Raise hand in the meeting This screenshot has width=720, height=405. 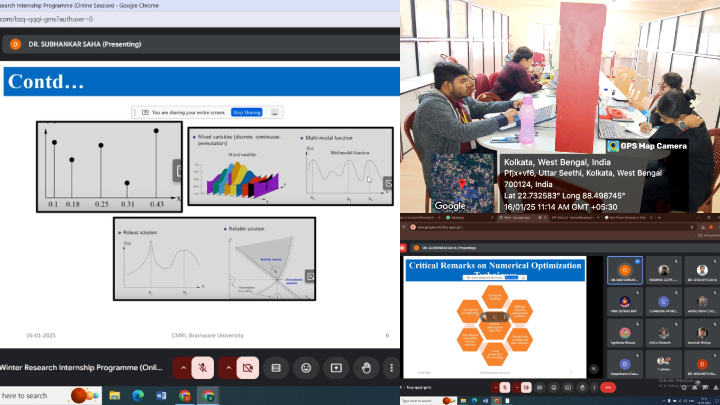366,367
